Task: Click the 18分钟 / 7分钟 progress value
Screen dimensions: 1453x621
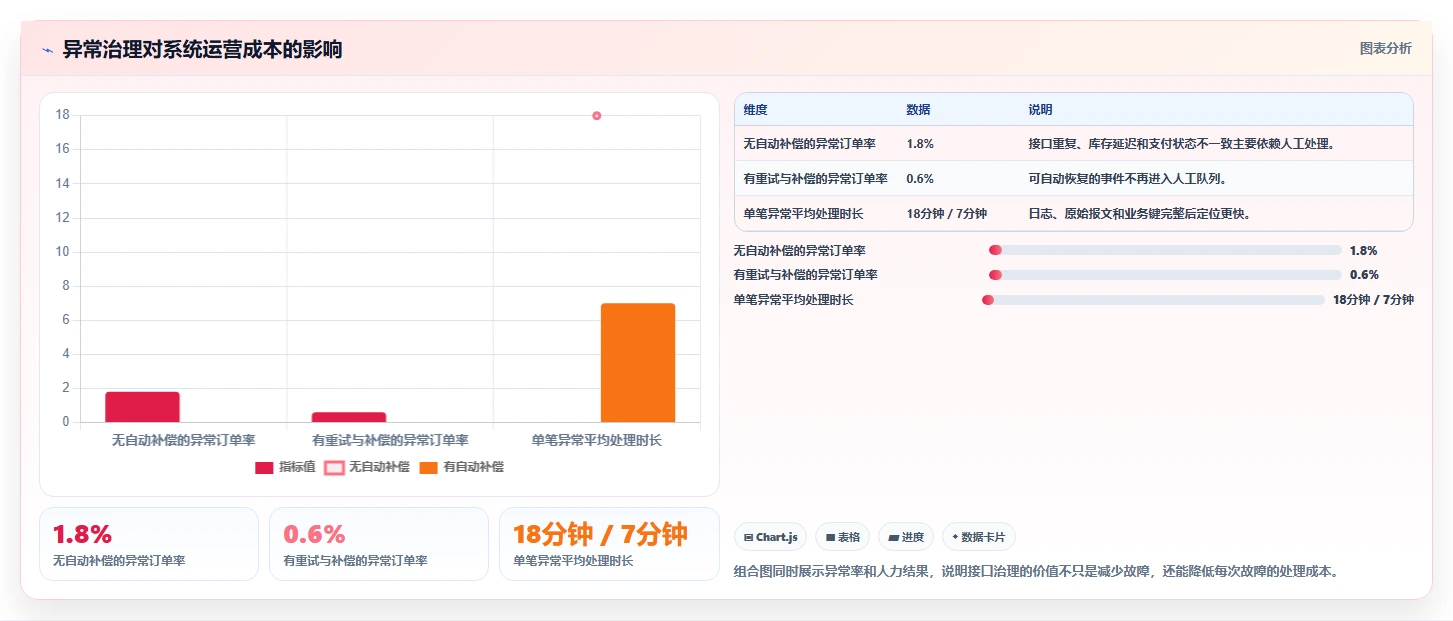Action: pos(1373,300)
